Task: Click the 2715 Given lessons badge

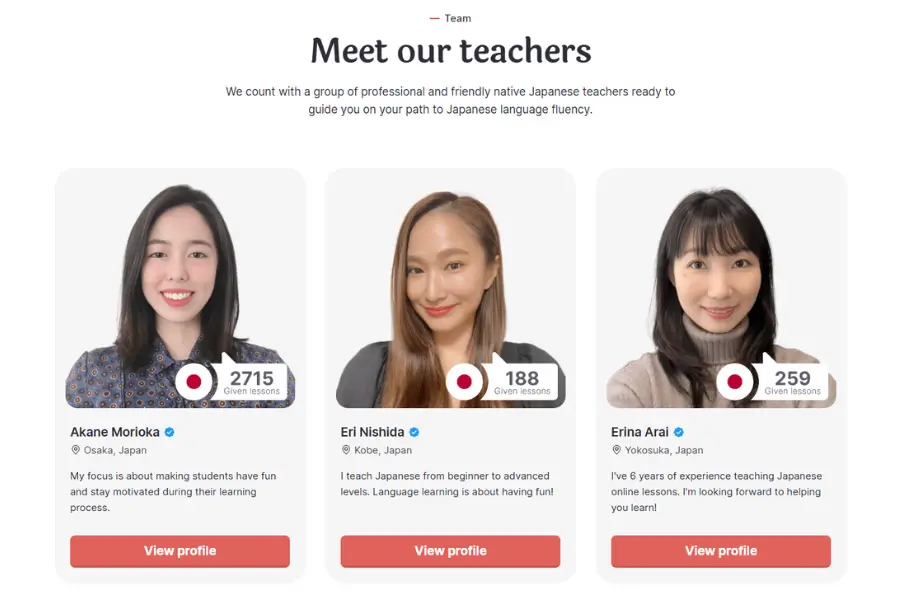Action: point(251,381)
